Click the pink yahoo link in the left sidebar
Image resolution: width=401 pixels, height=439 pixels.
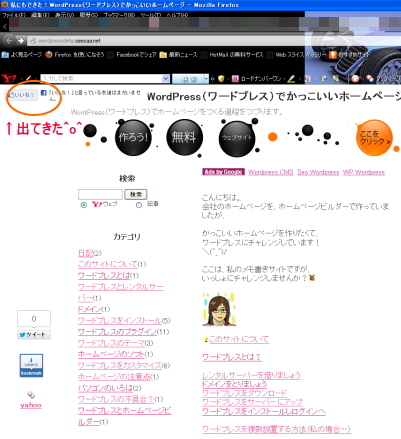31,405
